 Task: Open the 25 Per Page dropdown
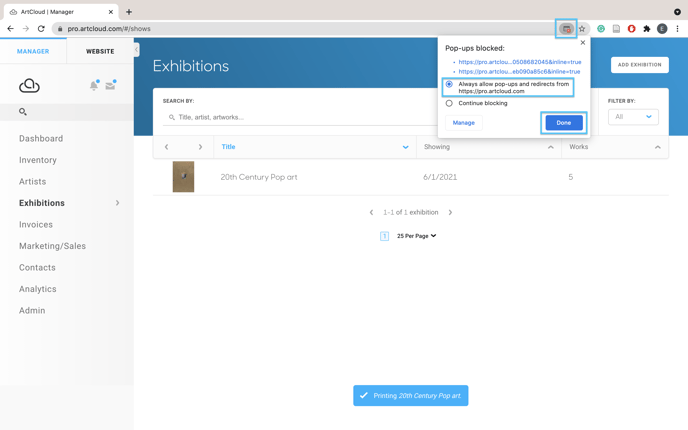point(416,236)
